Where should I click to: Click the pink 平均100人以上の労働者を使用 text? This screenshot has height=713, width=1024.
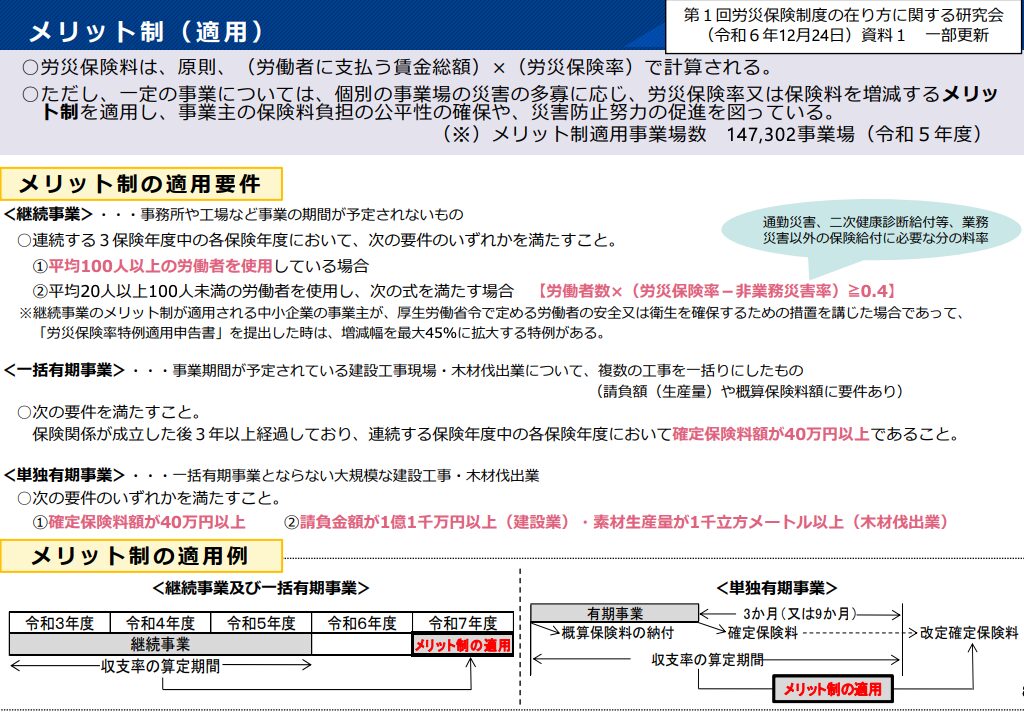click(161, 266)
